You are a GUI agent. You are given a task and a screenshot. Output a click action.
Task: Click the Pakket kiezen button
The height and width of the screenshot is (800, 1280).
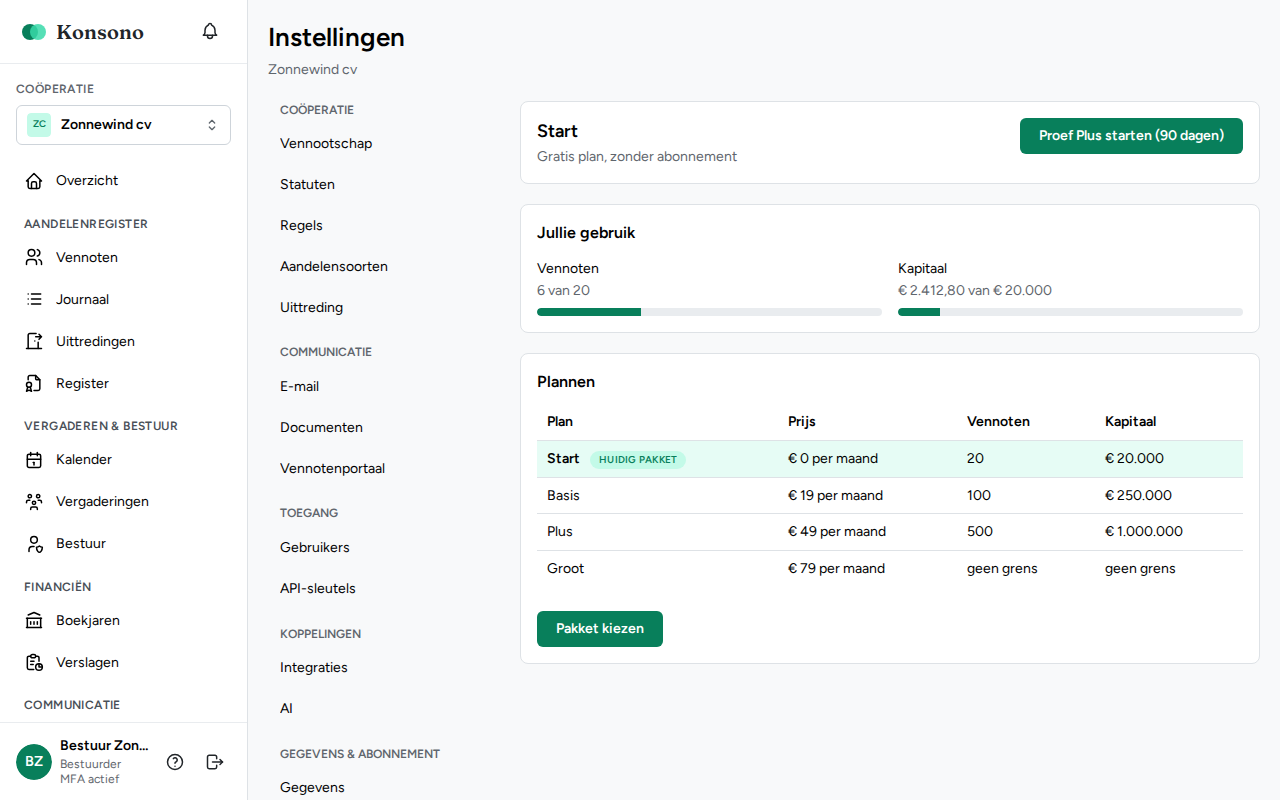point(600,629)
